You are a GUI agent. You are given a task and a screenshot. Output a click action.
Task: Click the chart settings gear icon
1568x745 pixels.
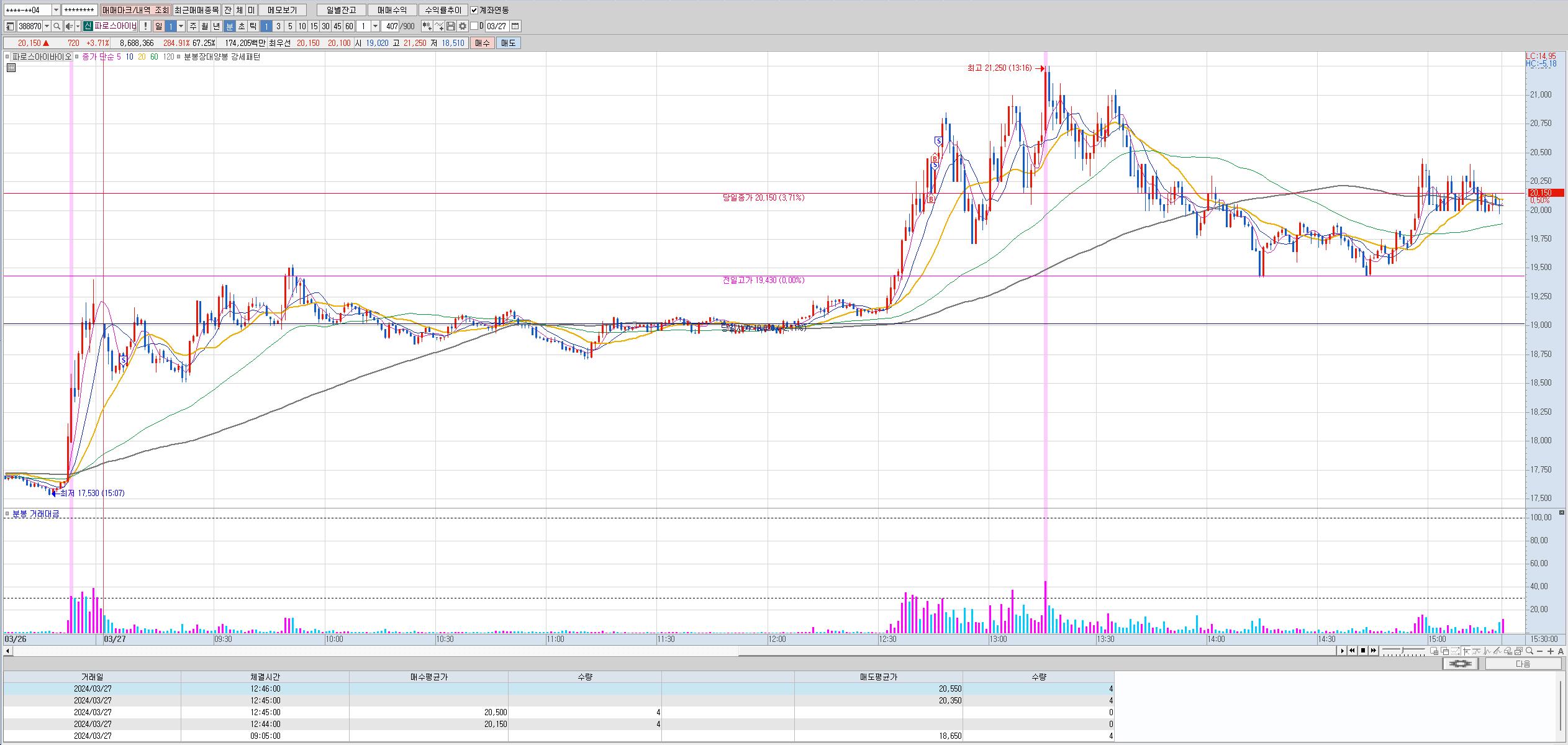click(x=463, y=26)
